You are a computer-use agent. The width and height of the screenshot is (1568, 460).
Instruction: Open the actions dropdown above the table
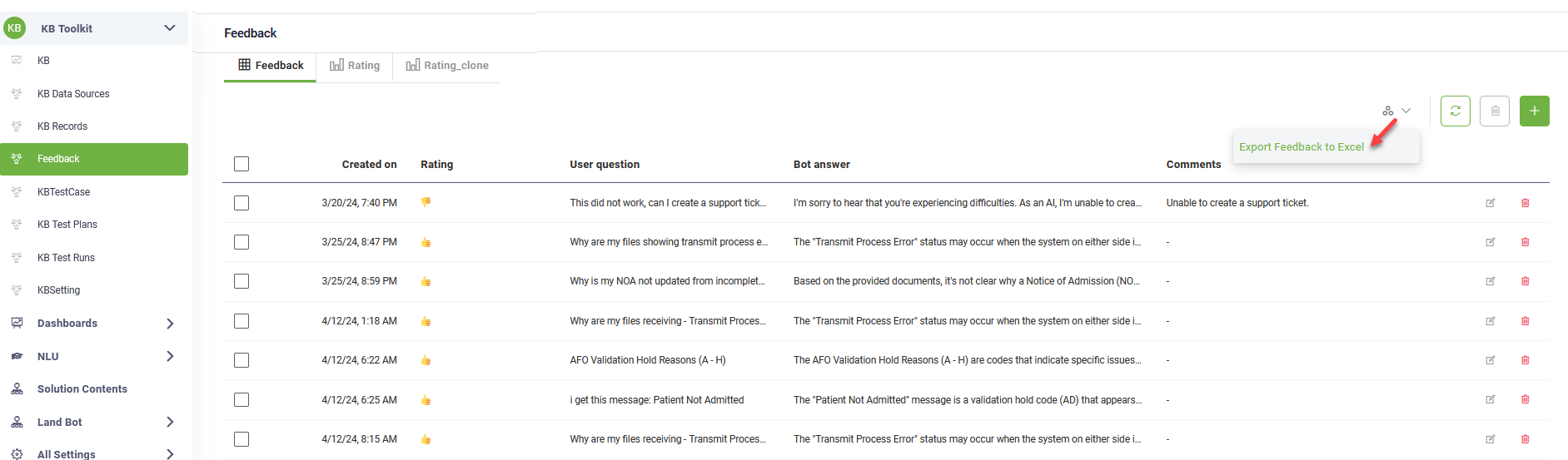click(x=1396, y=111)
